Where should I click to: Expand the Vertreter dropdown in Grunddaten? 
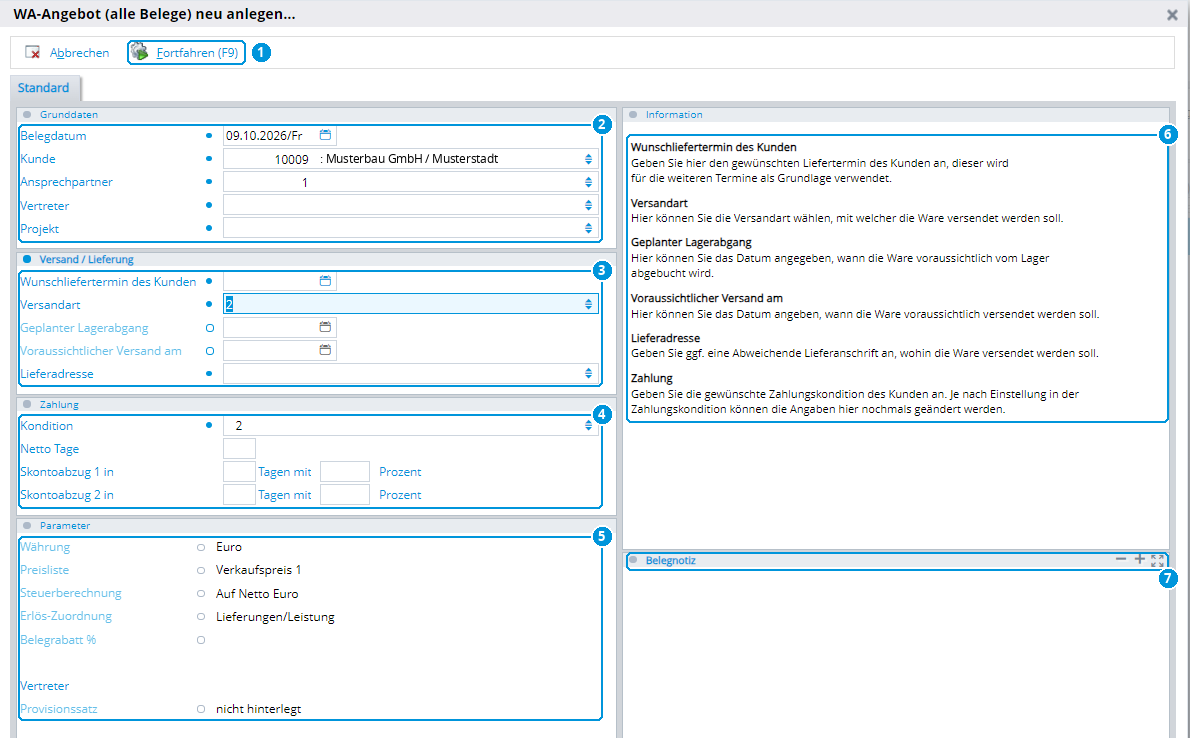[588, 205]
